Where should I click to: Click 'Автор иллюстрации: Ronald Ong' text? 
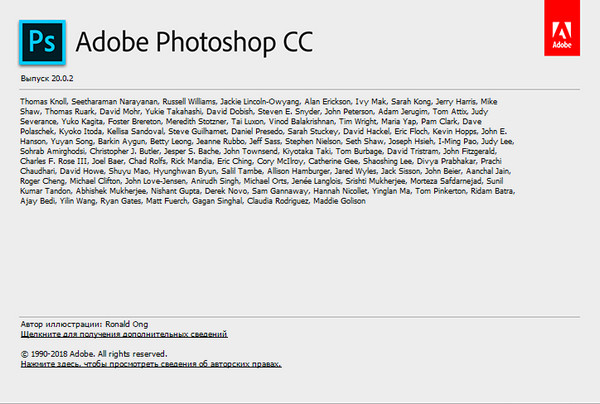coord(84,324)
